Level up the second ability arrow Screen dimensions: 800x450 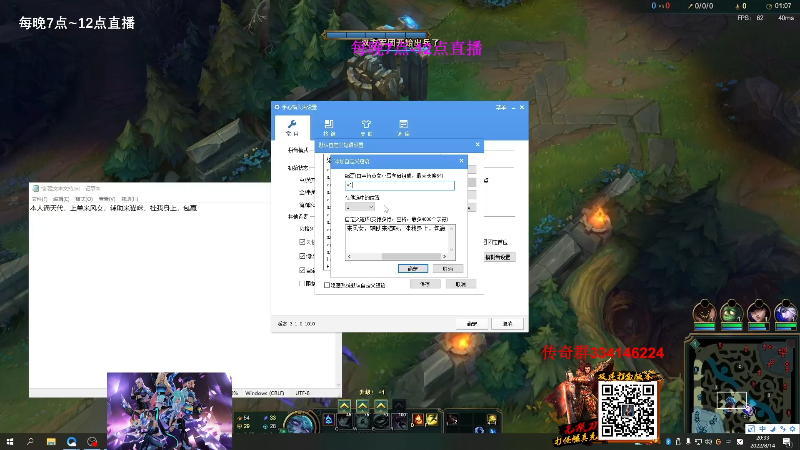pos(362,406)
